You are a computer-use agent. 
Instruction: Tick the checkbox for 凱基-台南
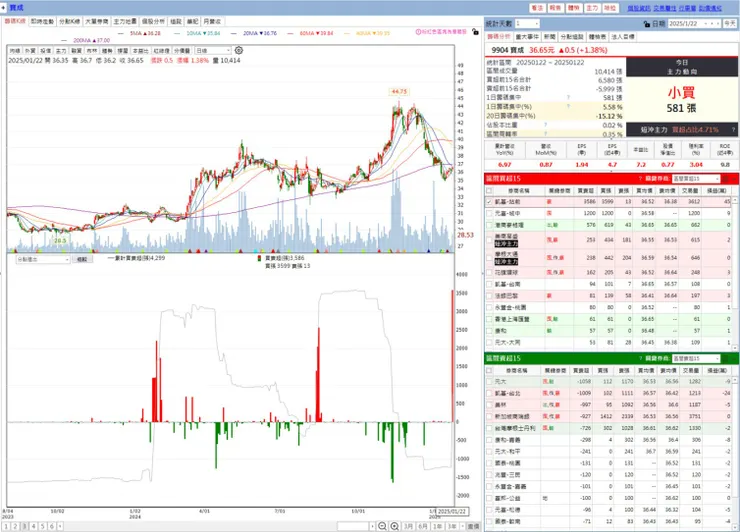click(489, 284)
